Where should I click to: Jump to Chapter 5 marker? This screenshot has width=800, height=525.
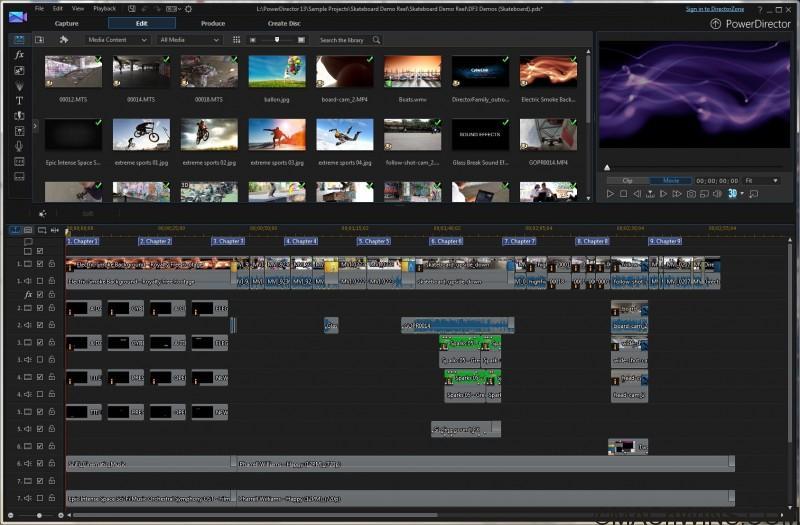point(373,241)
